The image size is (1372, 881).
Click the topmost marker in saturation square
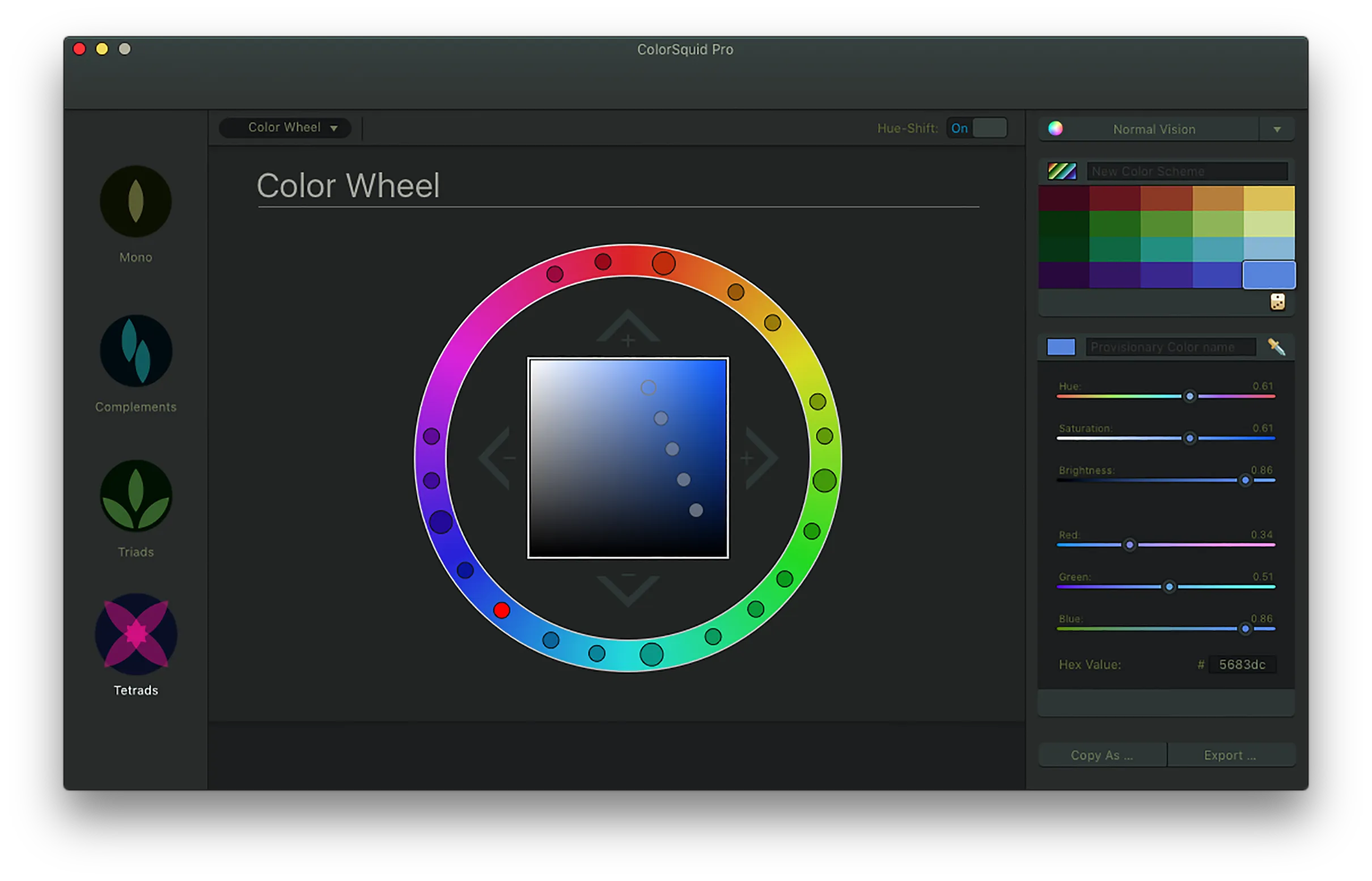coord(647,388)
